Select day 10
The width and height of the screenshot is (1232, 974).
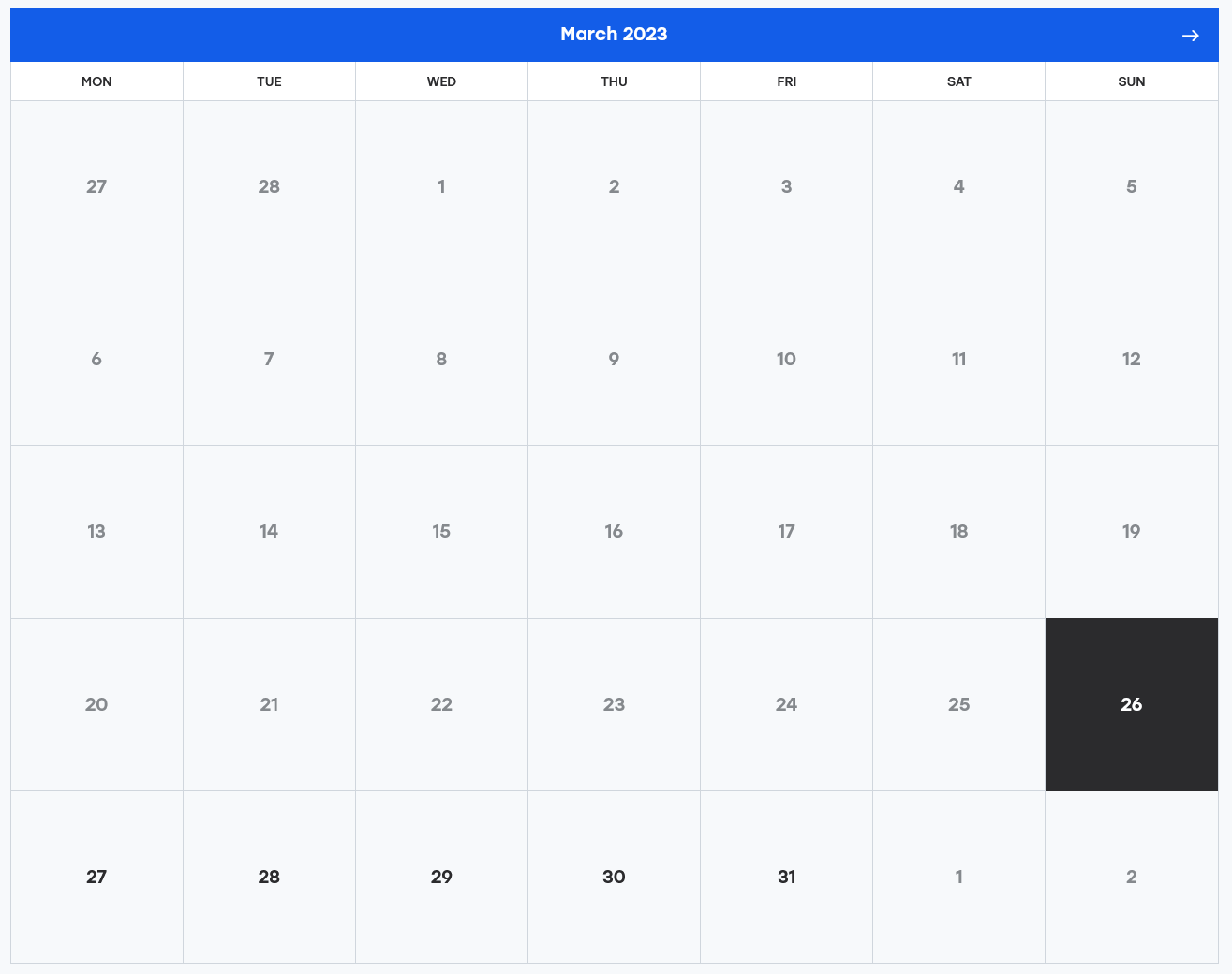pos(786,359)
